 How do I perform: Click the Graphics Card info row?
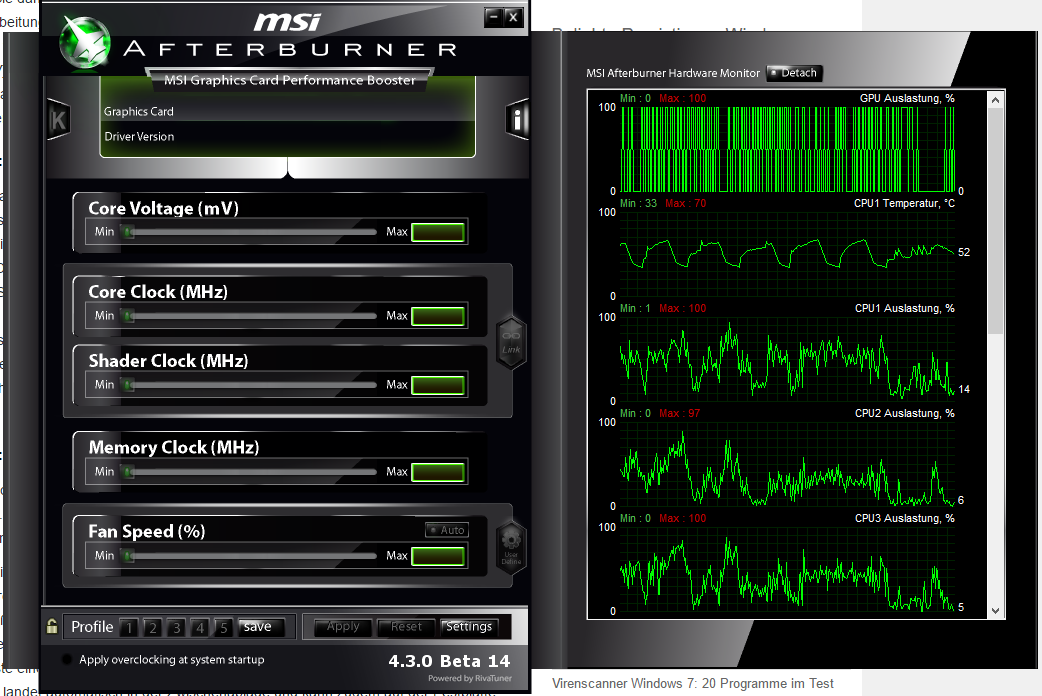[288, 111]
